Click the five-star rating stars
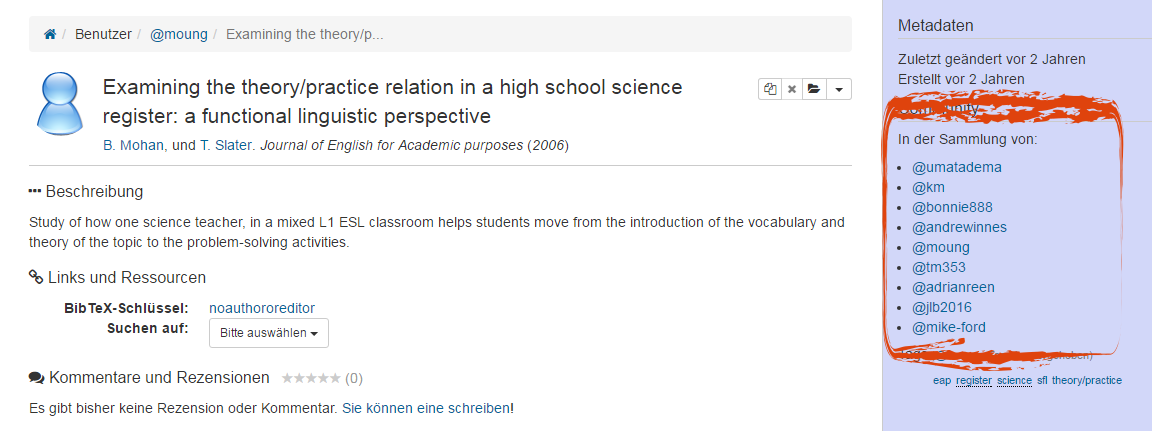 311,378
